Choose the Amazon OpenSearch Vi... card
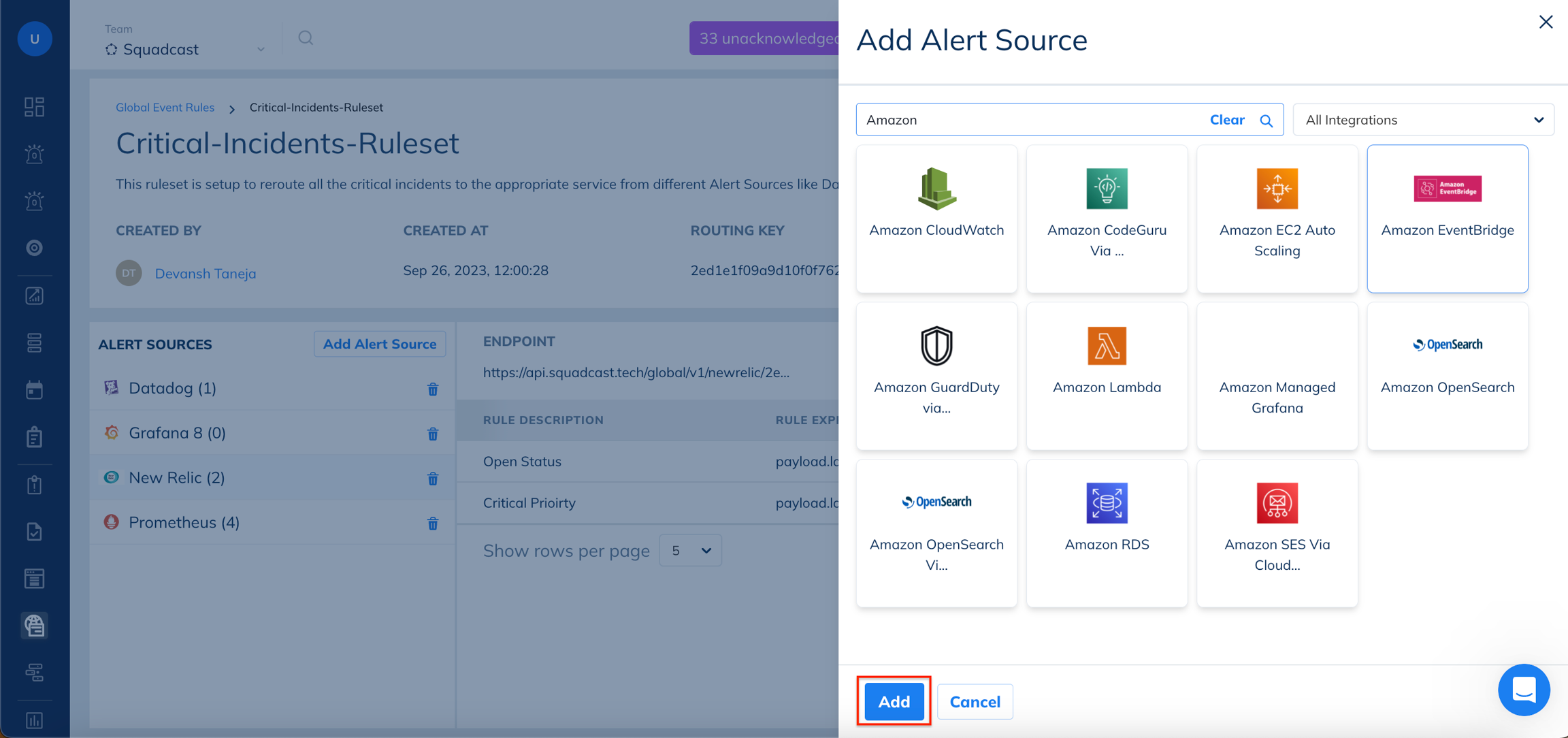Image resolution: width=1568 pixels, height=738 pixels. 936,533
